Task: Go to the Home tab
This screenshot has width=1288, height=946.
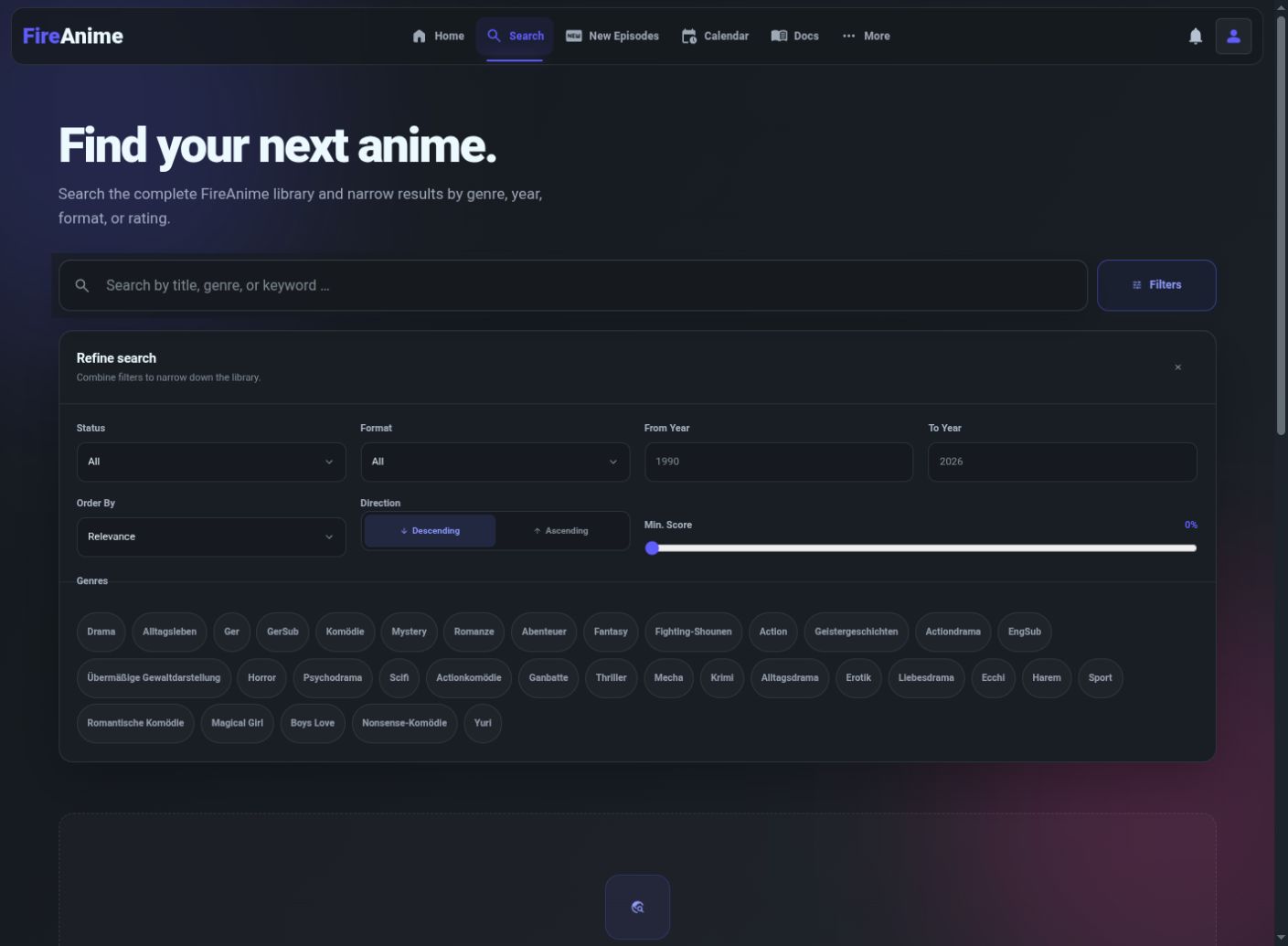Action: pyautogui.click(x=438, y=37)
